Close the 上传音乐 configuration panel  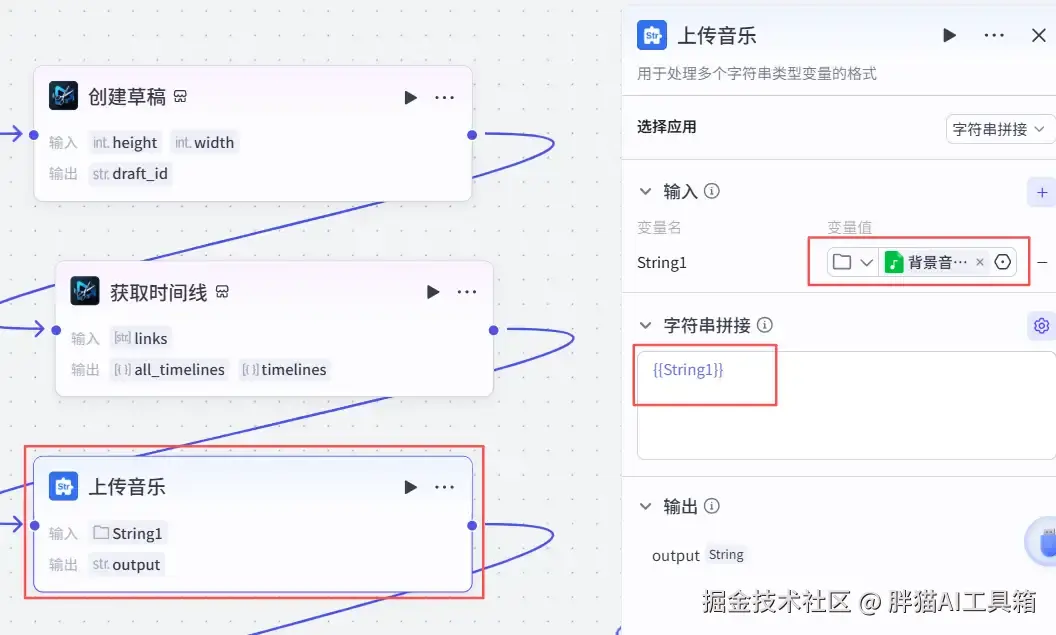coord(1038,35)
